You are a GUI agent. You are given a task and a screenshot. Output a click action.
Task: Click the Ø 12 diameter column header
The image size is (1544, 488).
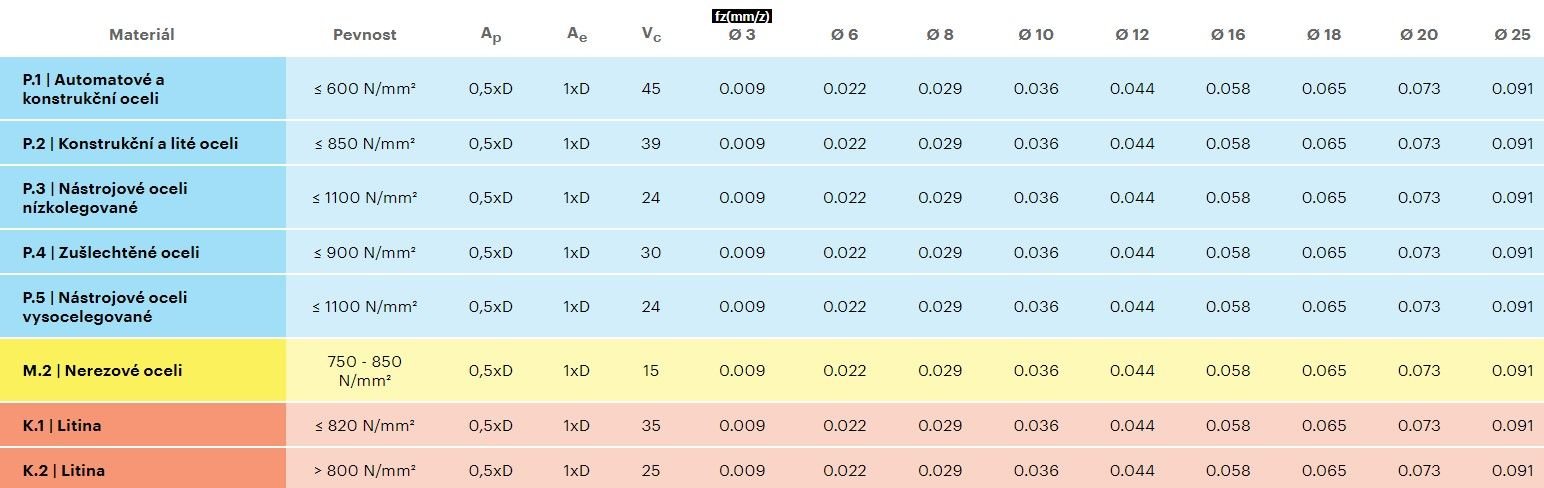1132,35
